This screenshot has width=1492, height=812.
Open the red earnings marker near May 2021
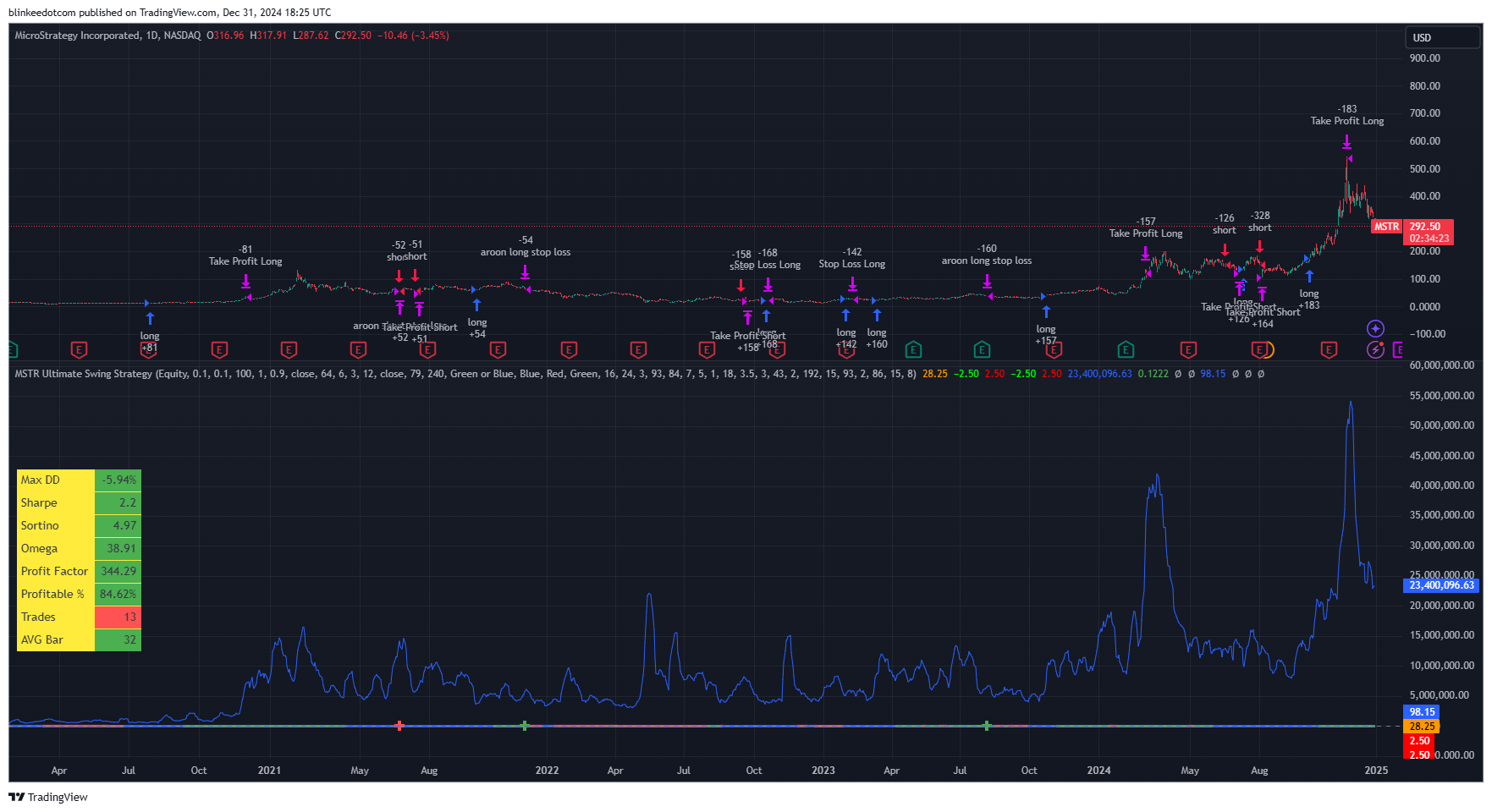pyautogui.click(x=358, y=349)
